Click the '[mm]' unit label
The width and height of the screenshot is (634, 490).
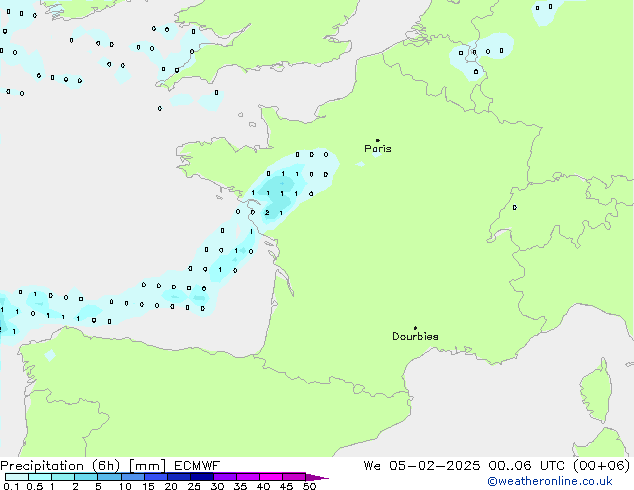(x=148, y=466)
